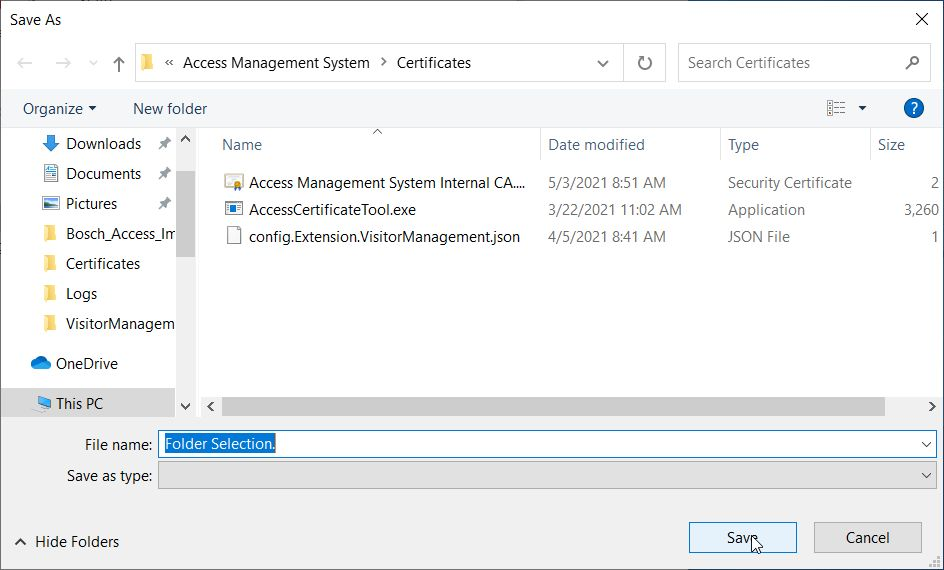This screenshot has width=944, height=570.
Task: Click the change view layout icon
Action: [837, 108]
